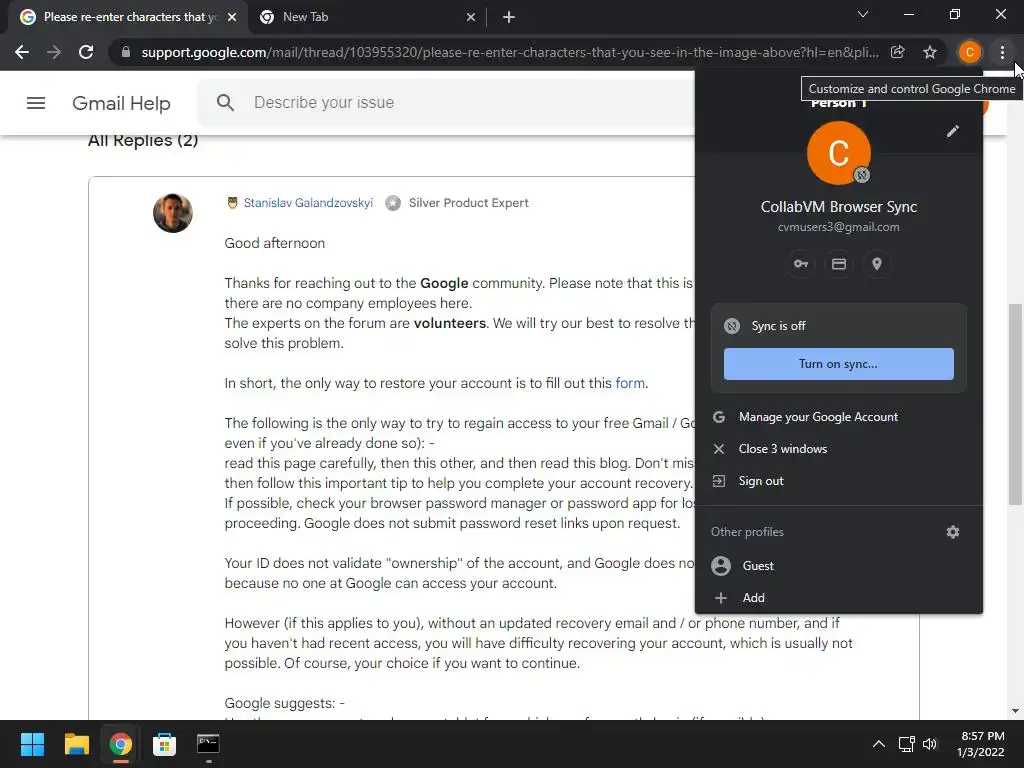
Task: Share this page icon in address bar
Action: pos(897,52)
